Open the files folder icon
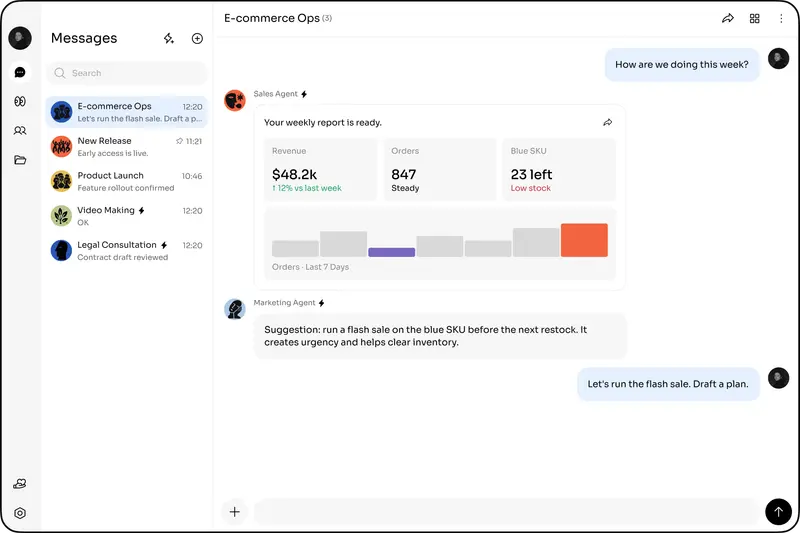The image size is (800, 533). 20,160
